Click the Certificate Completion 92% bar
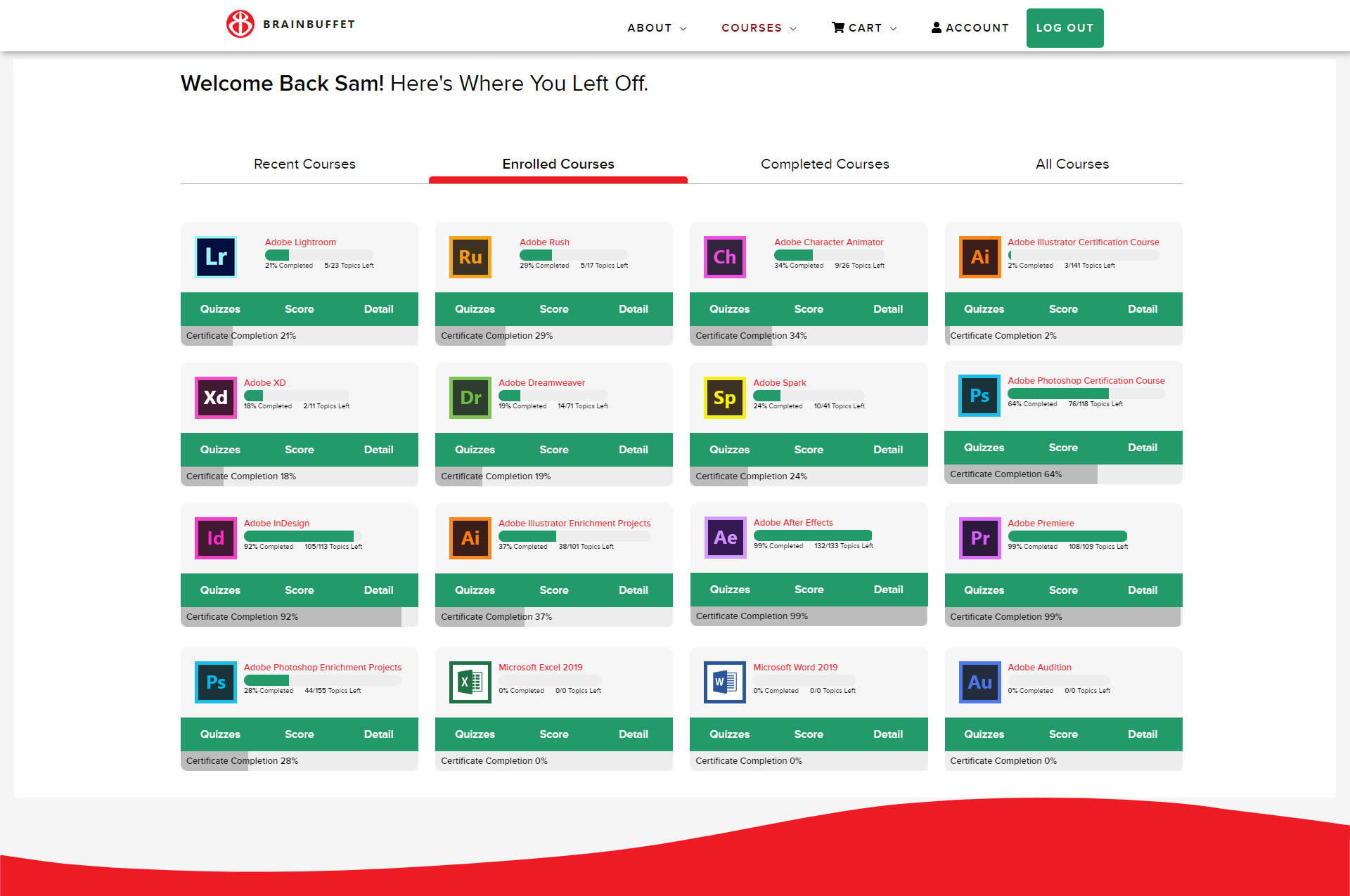Viewport: 1350px width, 896px height. 300,617
